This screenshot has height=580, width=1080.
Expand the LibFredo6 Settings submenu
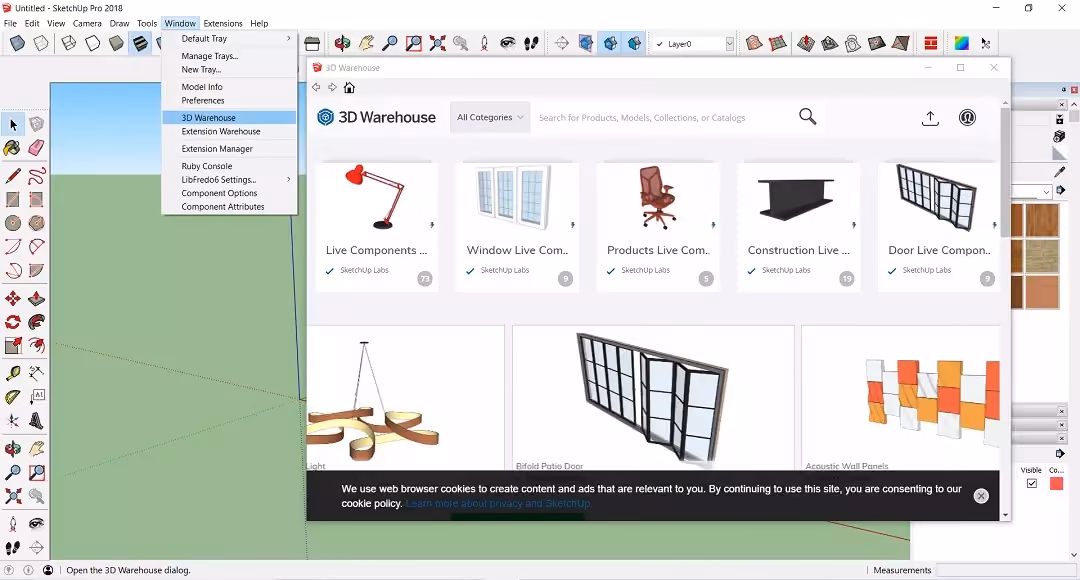229,179
